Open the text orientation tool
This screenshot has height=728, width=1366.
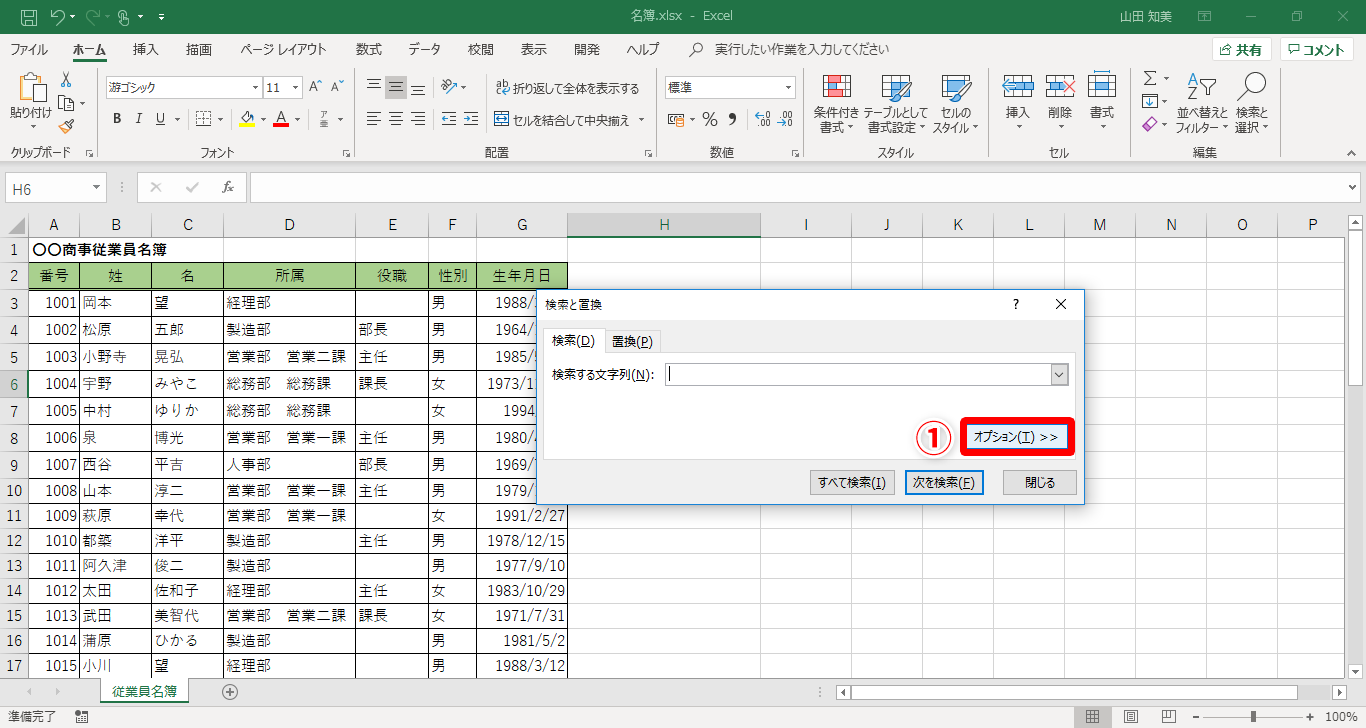pyautogui.click(x=449, y=87)
